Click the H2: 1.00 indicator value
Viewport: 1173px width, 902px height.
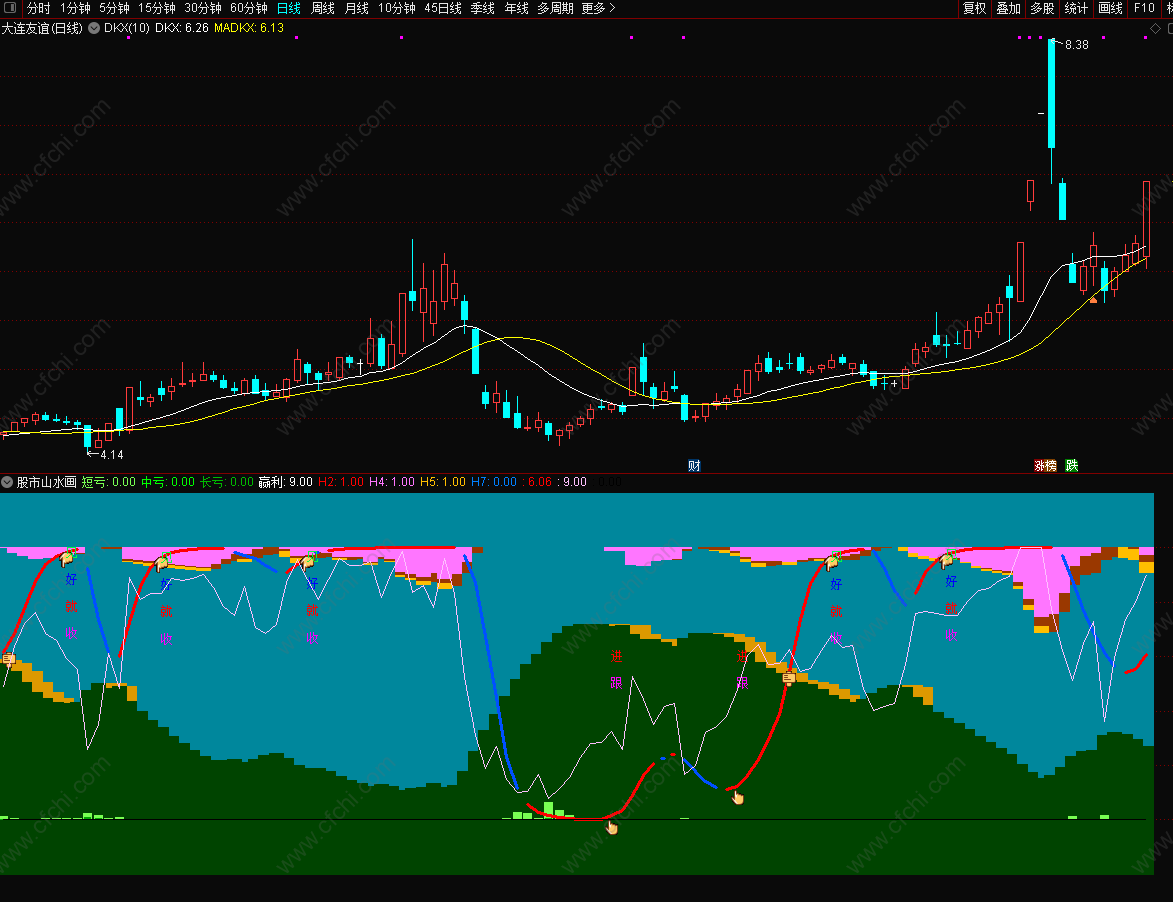pos(341,482)
